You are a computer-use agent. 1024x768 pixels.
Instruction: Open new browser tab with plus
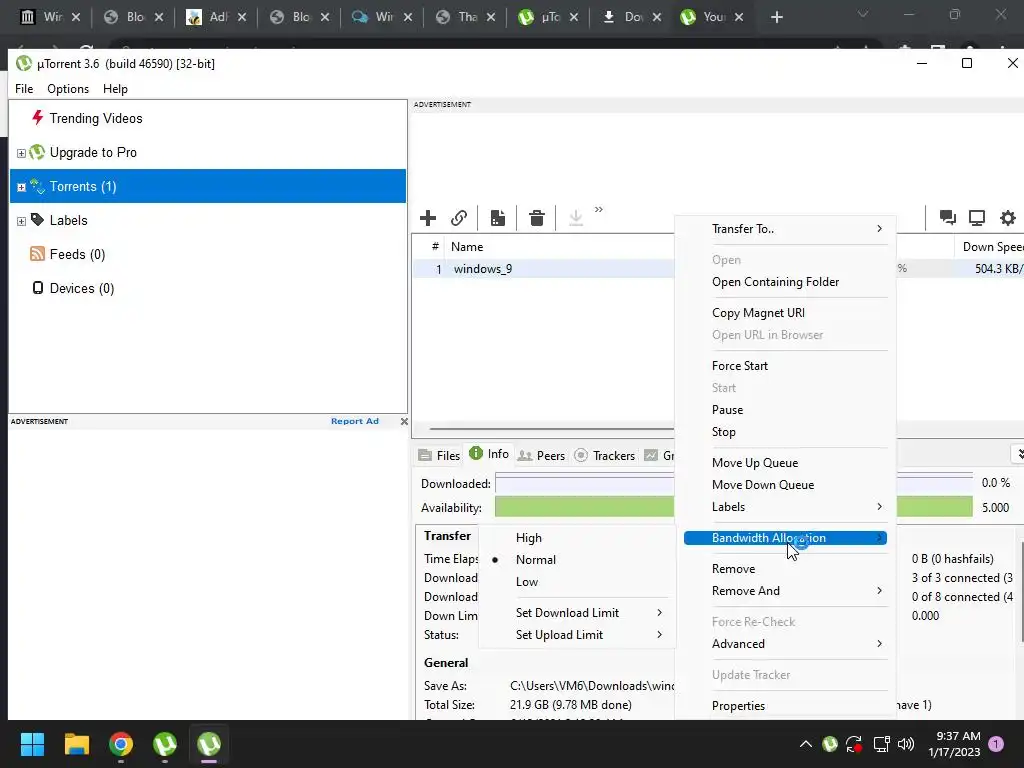coord(776,18)
